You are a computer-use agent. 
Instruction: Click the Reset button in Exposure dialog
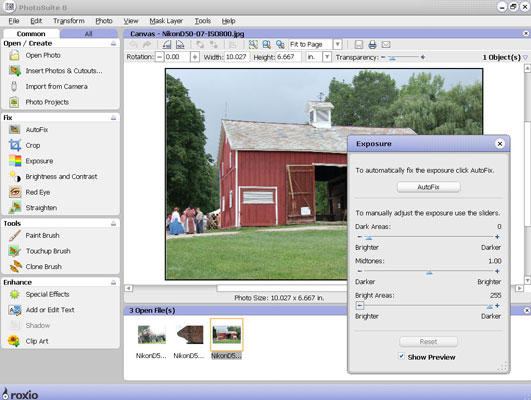click(x=428, y=341)
